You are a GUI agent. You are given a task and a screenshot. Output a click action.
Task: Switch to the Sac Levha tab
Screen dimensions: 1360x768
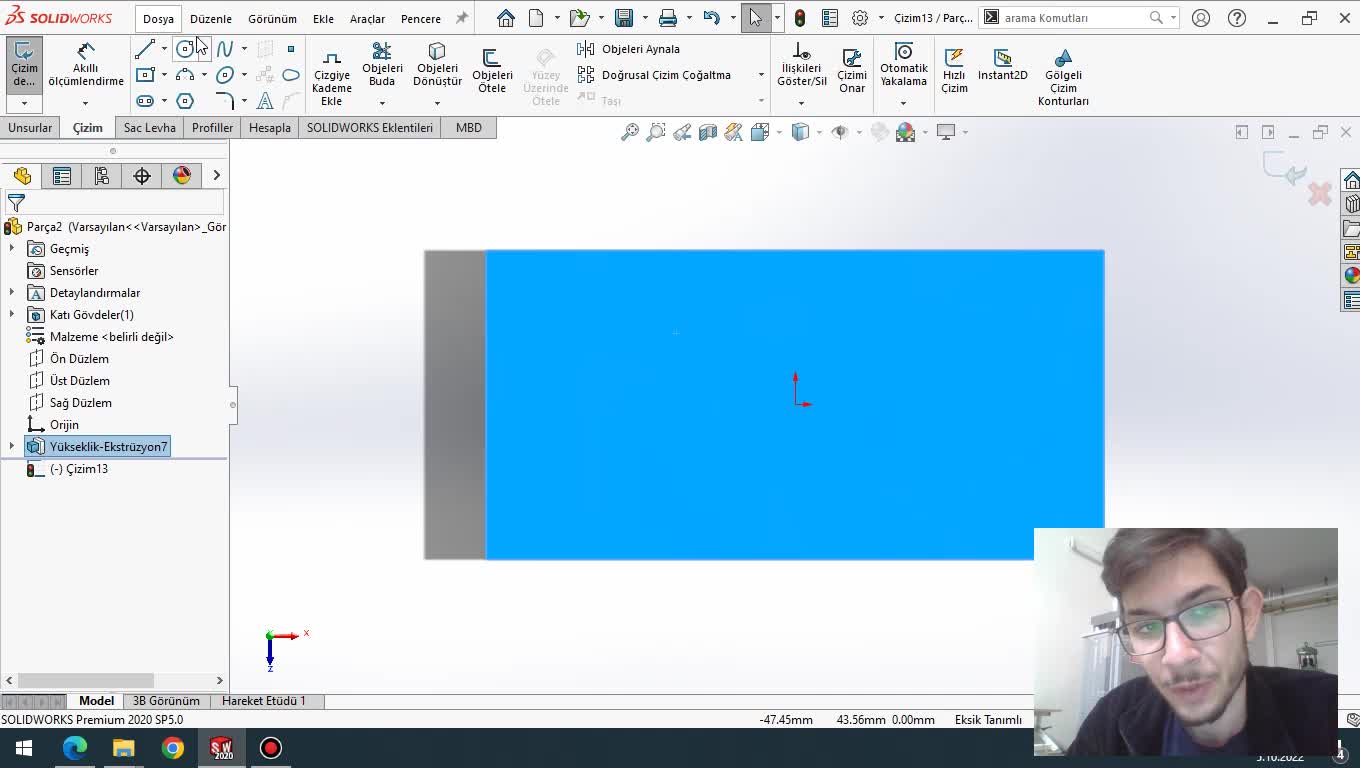[150, 128]
